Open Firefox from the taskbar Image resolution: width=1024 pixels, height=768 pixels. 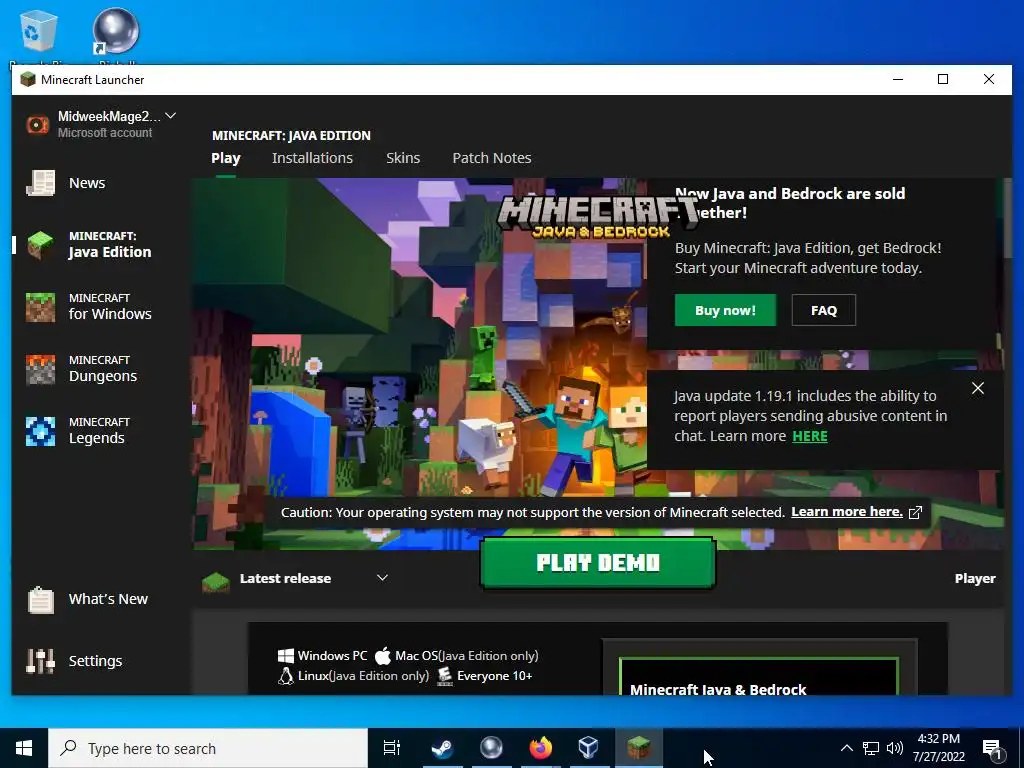pyautogui.click(x=540, y=748)
